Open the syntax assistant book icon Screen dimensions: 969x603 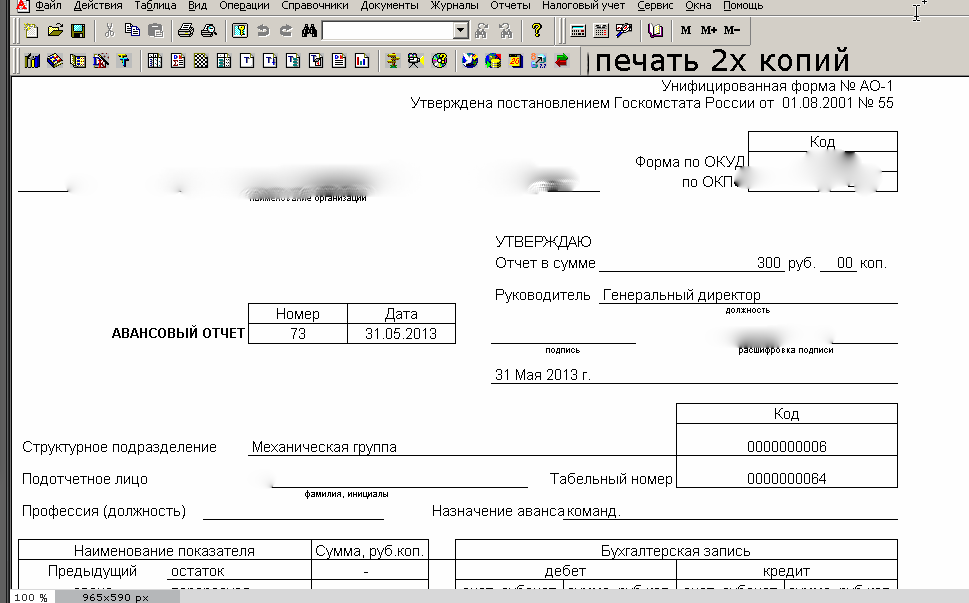point(655,31)
